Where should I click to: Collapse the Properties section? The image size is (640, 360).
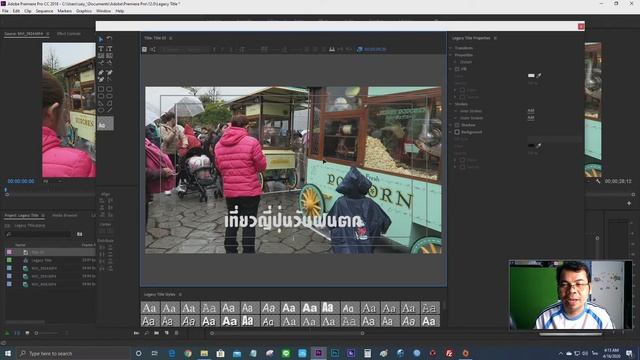pyautogui.click(x=451, y=55)
